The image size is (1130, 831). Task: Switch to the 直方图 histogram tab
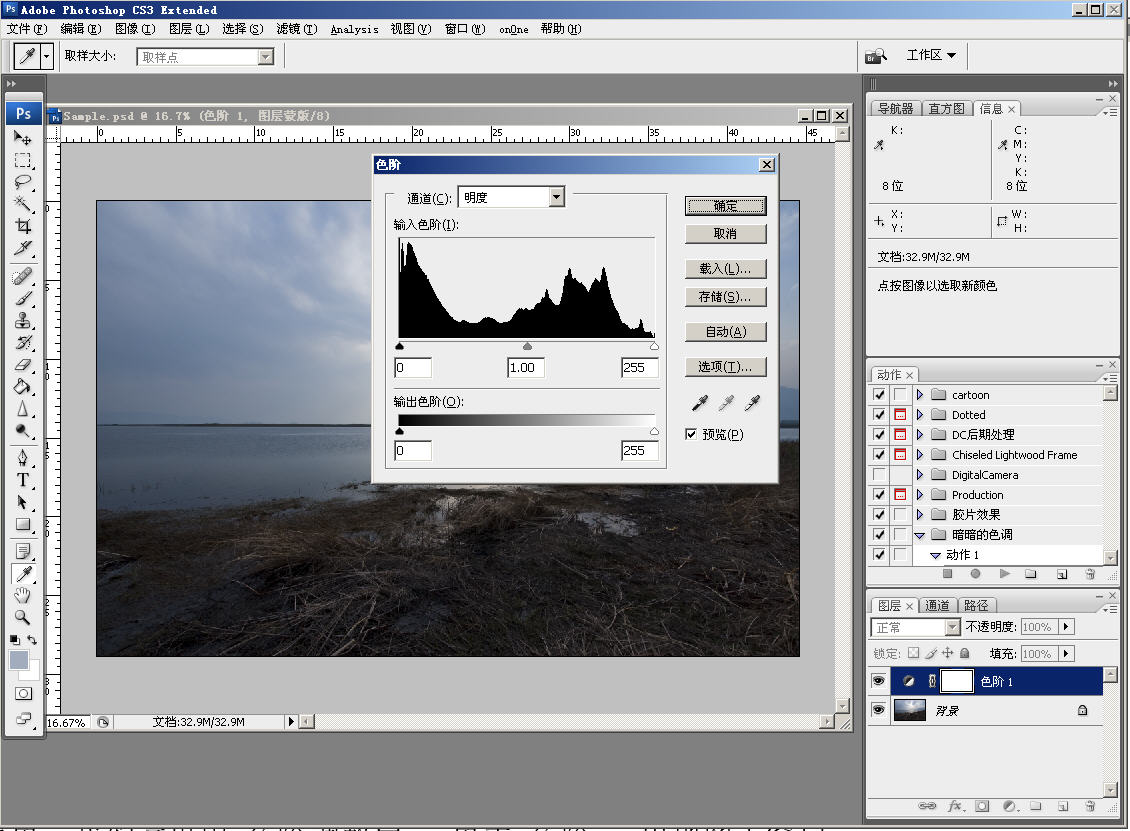946,108
